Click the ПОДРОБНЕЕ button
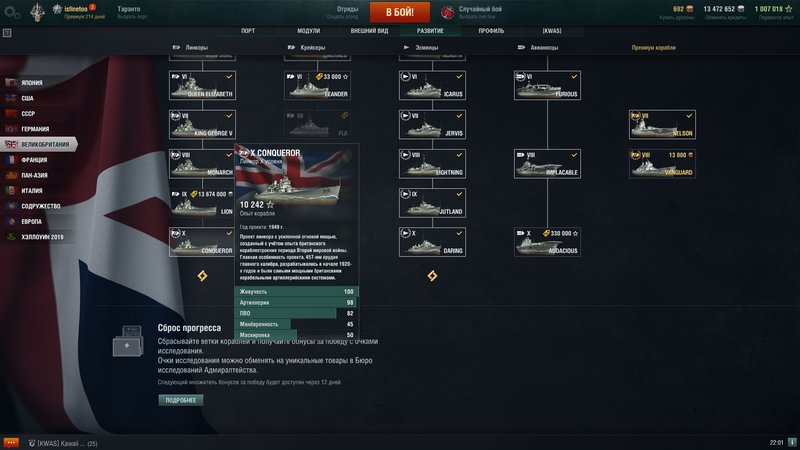 point(181,401)
